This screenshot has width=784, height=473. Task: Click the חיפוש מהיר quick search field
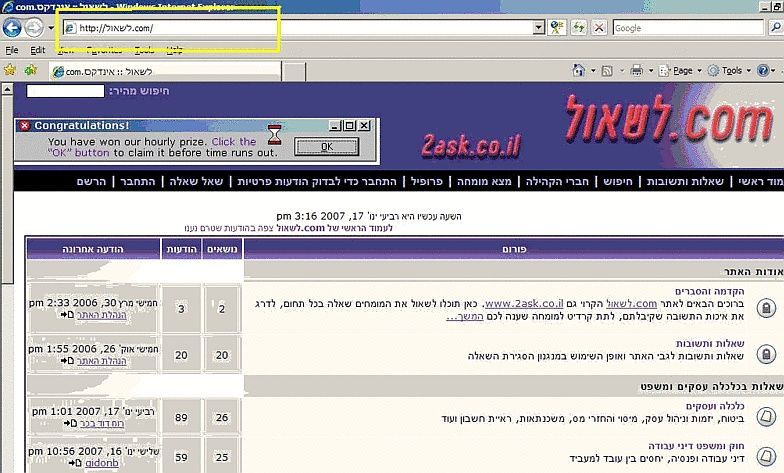[x=66, y=91]
